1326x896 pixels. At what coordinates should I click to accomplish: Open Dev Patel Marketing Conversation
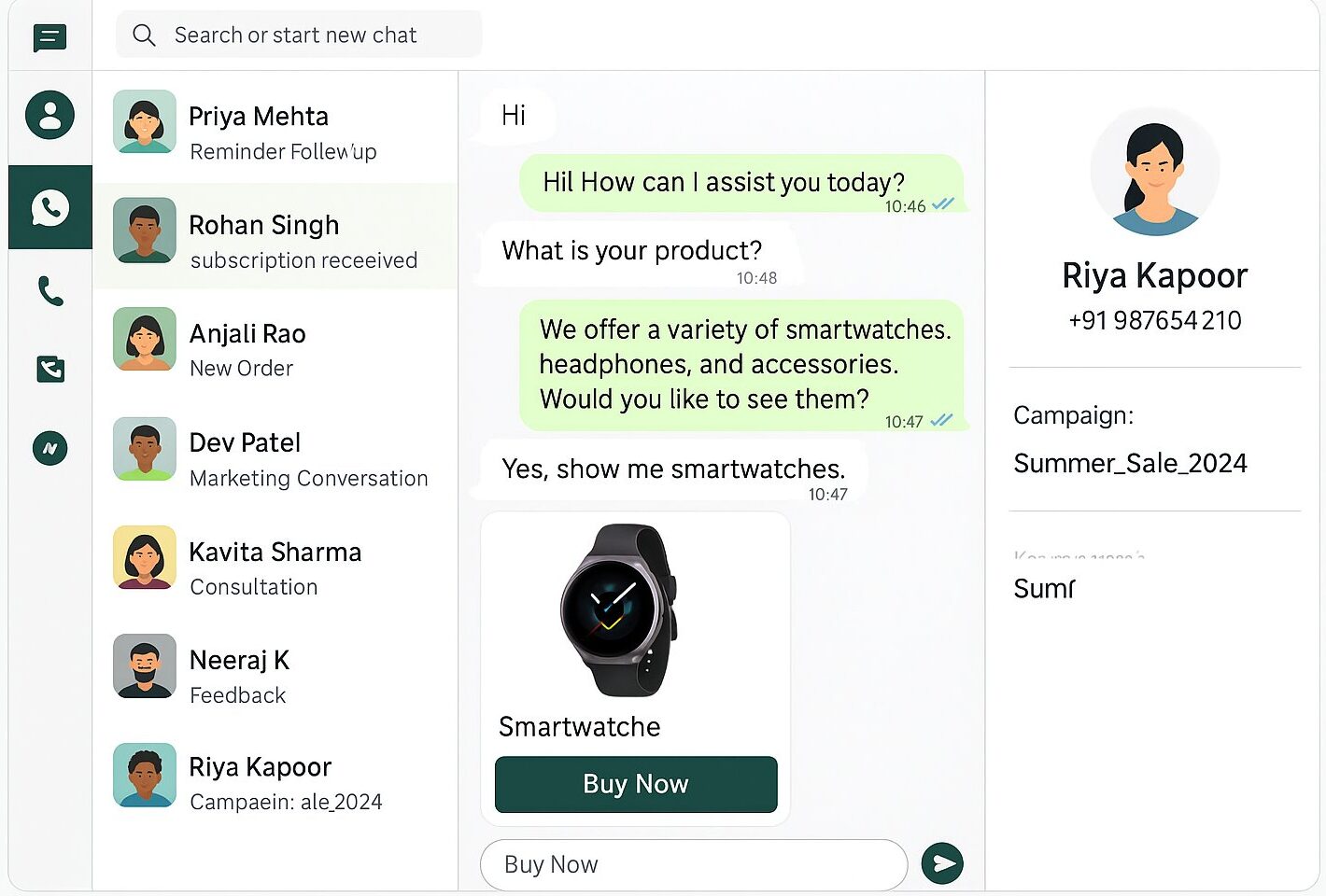click(275, 455)
